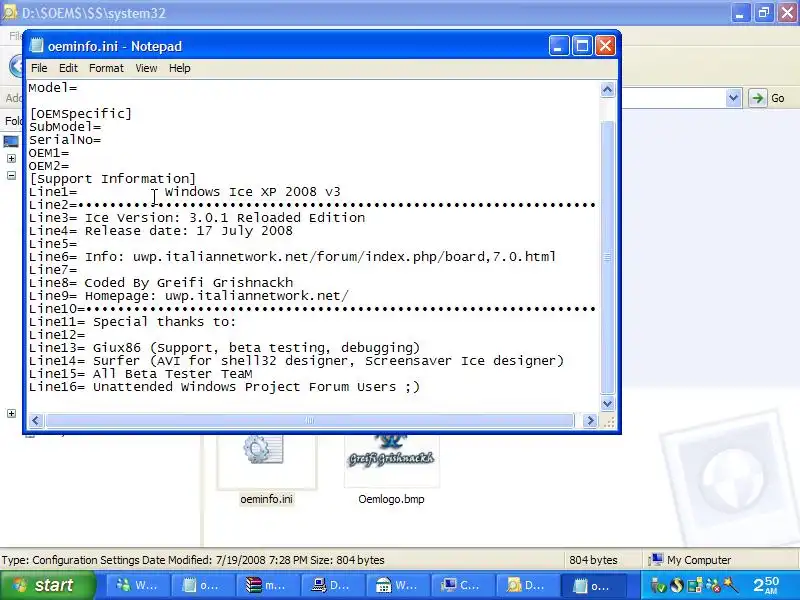
Task: Click Explorer window restore button
Action: 764,13
